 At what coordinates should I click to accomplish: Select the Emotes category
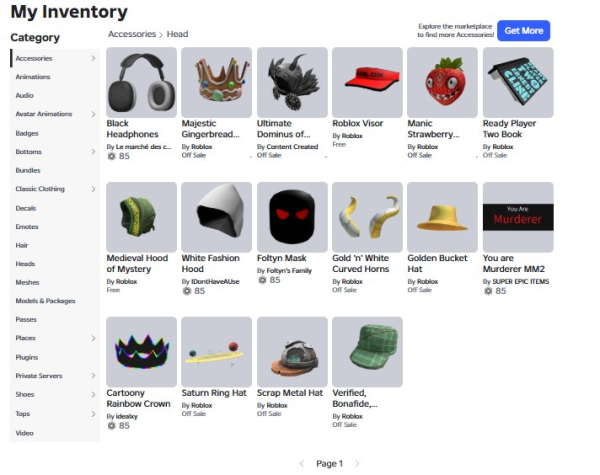[27, 227]
